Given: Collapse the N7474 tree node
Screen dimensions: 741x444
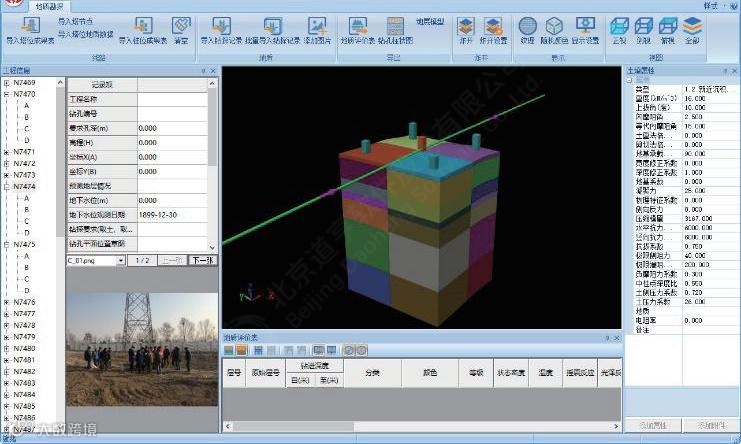Looking at the screenshot, I should 7,187.
